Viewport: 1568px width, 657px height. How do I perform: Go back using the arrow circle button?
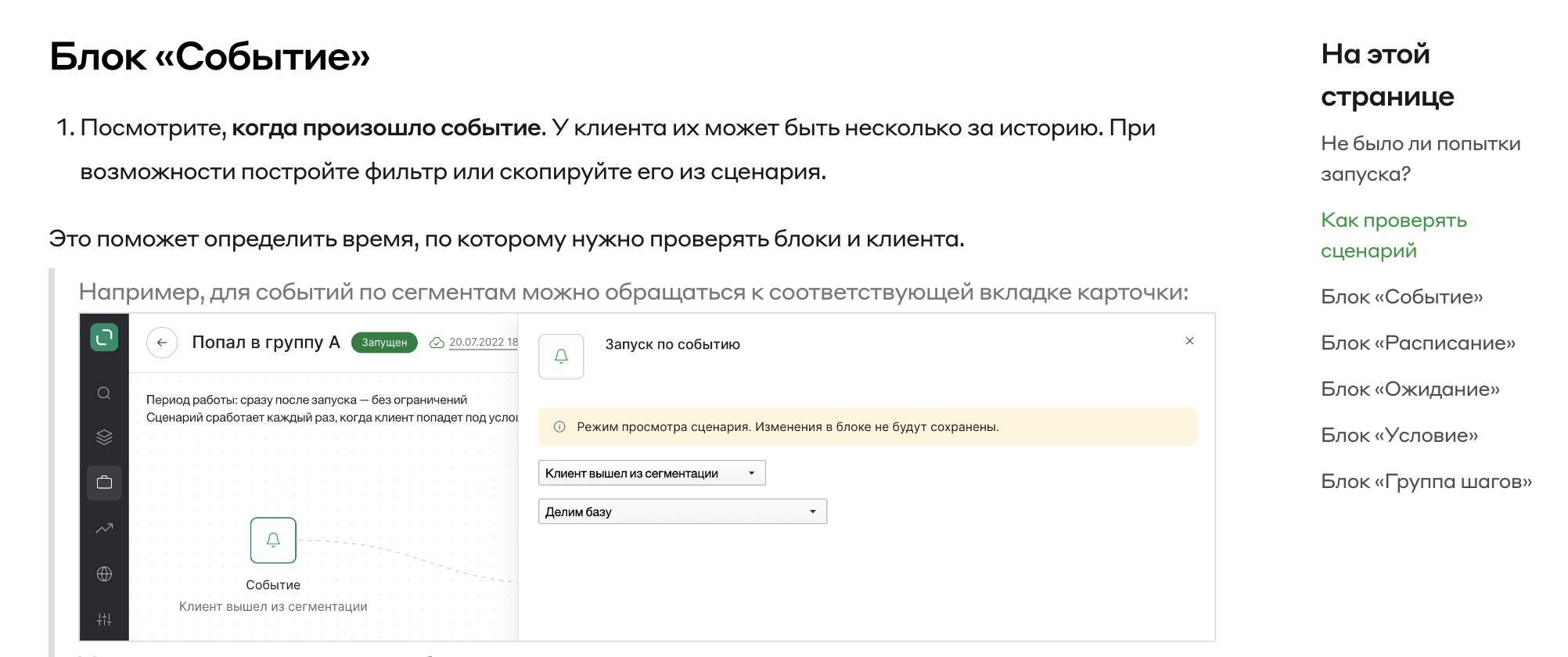pos(162,343)
